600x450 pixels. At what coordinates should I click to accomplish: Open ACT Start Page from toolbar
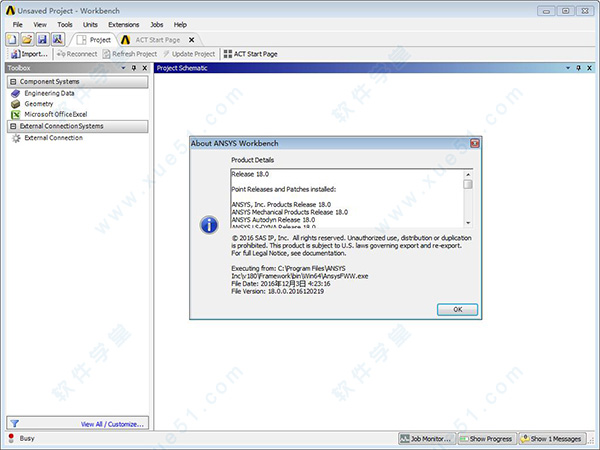pos(251,54)
